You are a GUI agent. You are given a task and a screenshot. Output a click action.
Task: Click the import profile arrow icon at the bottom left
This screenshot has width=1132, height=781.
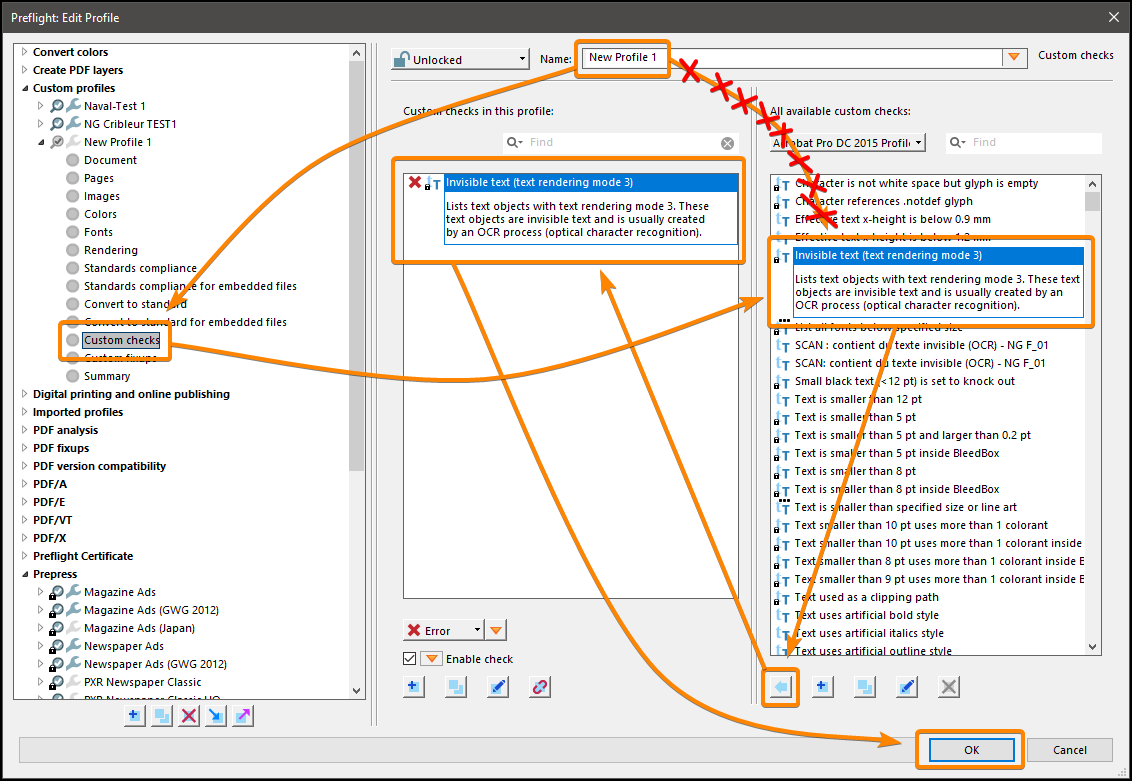[x=216, y=715]
